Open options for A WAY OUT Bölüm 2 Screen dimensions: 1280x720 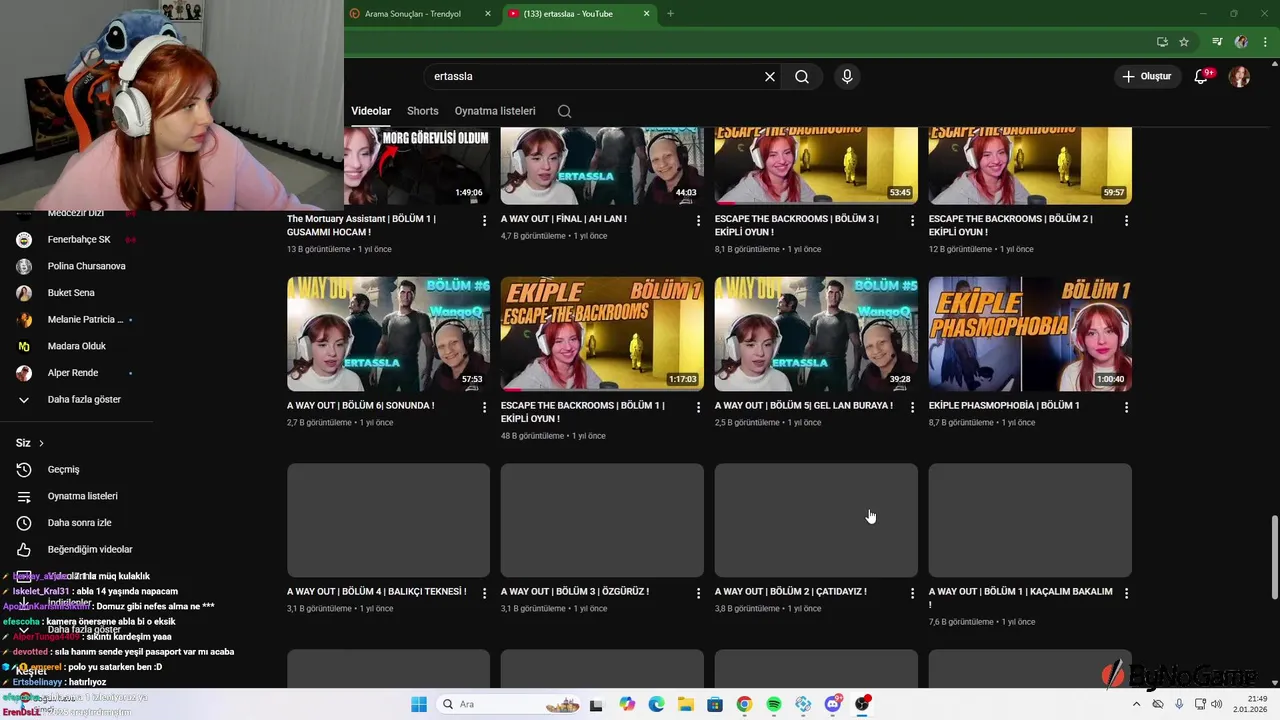912,593
